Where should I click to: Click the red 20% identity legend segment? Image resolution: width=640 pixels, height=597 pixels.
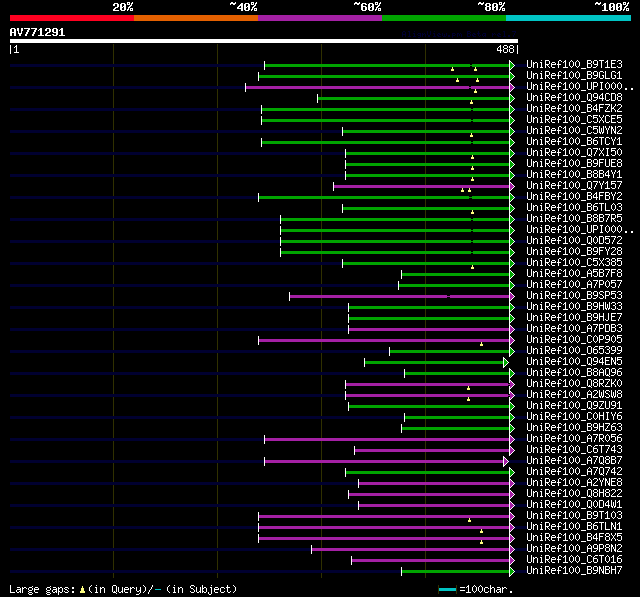tap(72, 18)
